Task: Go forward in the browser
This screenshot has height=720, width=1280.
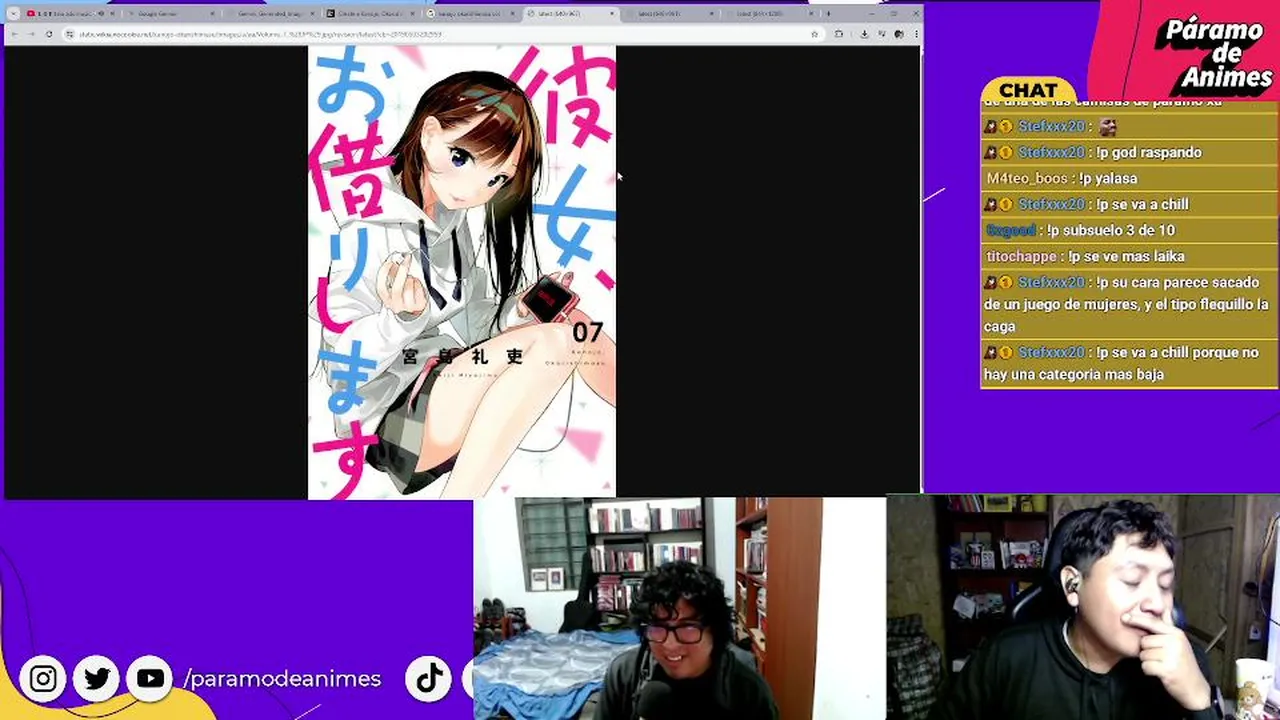Action: click(31, 34)
